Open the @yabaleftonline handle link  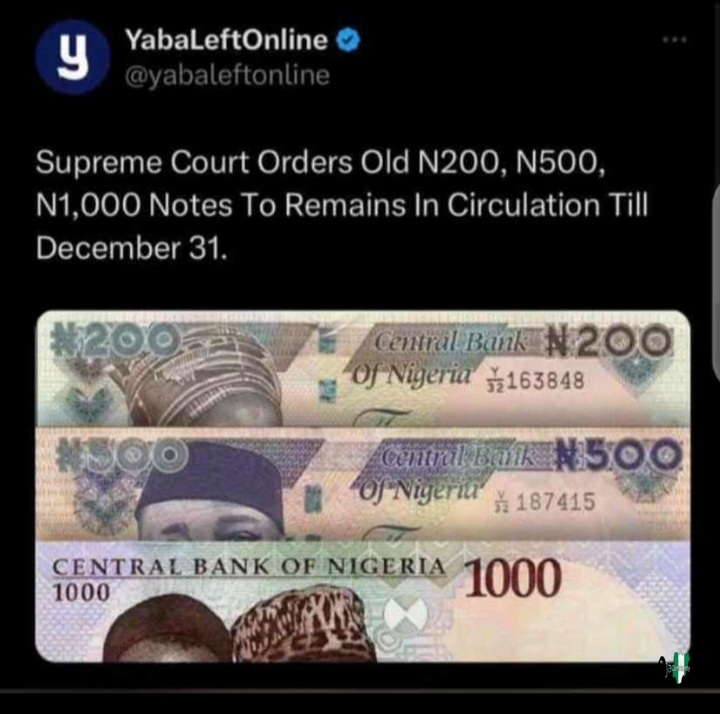coord(227,75)
